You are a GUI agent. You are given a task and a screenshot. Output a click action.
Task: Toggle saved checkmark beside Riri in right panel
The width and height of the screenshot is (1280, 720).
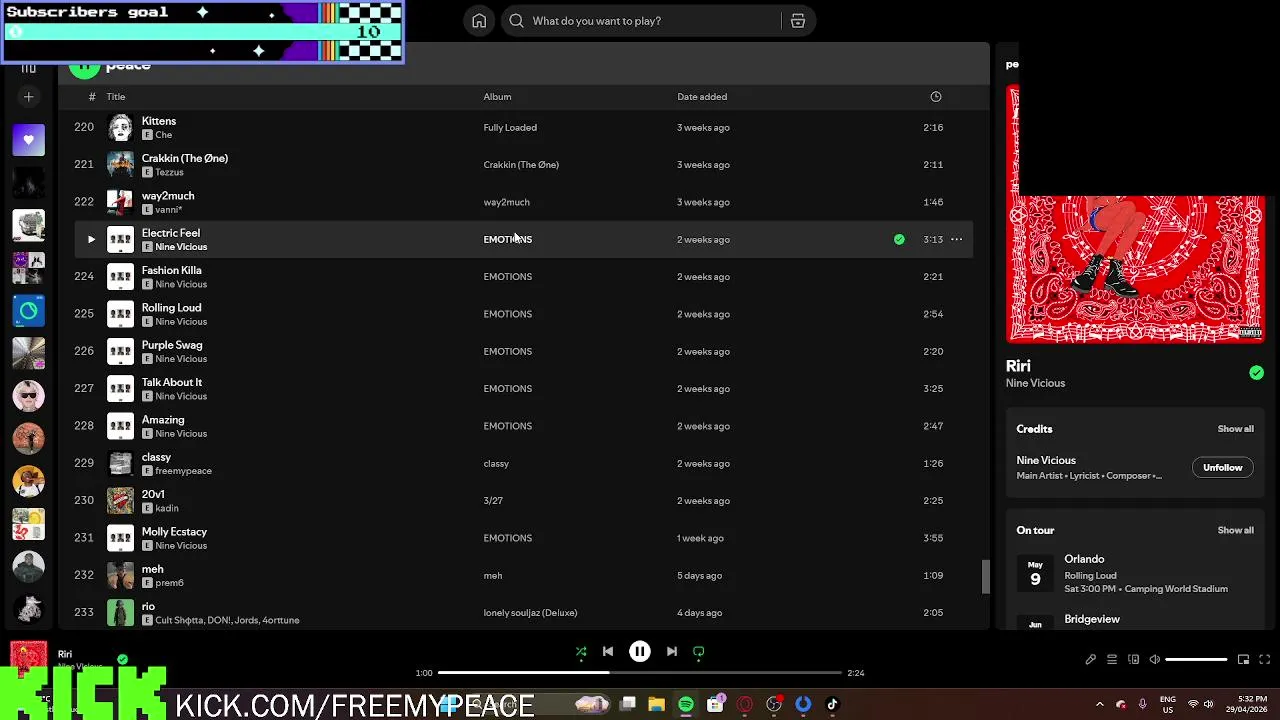pyautogui.click(x=1256, y=373)
